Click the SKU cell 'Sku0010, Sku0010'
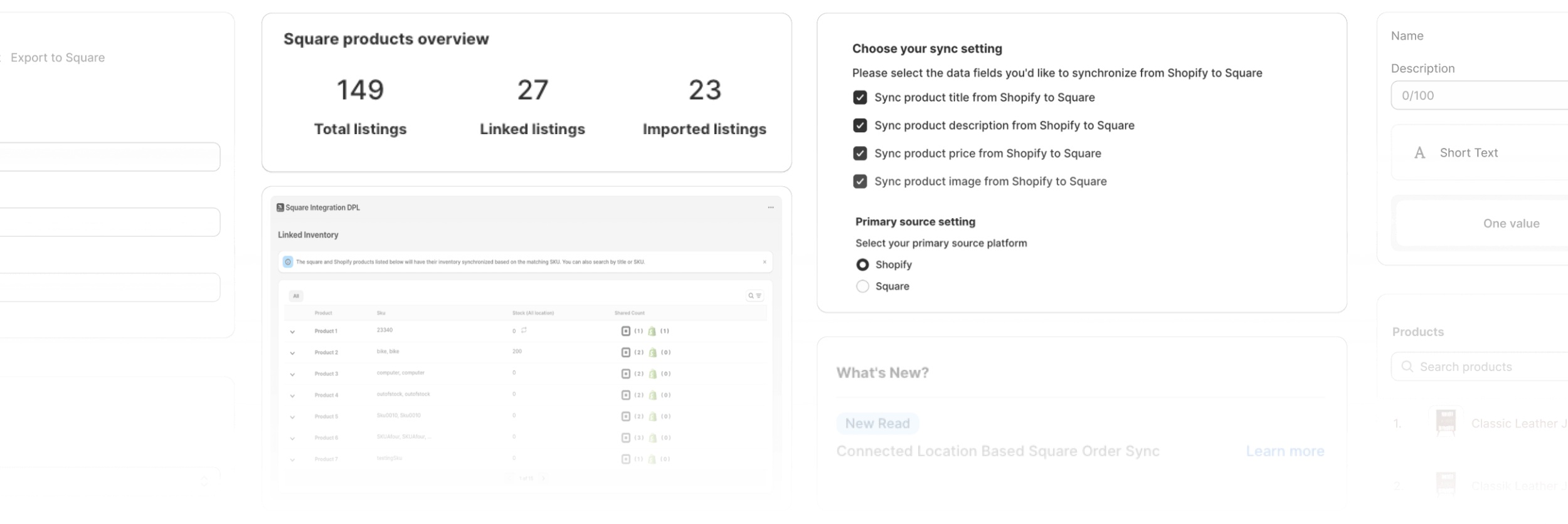Image resolution: width=1568 pixels, height=524 pixels. click(398, 415)
